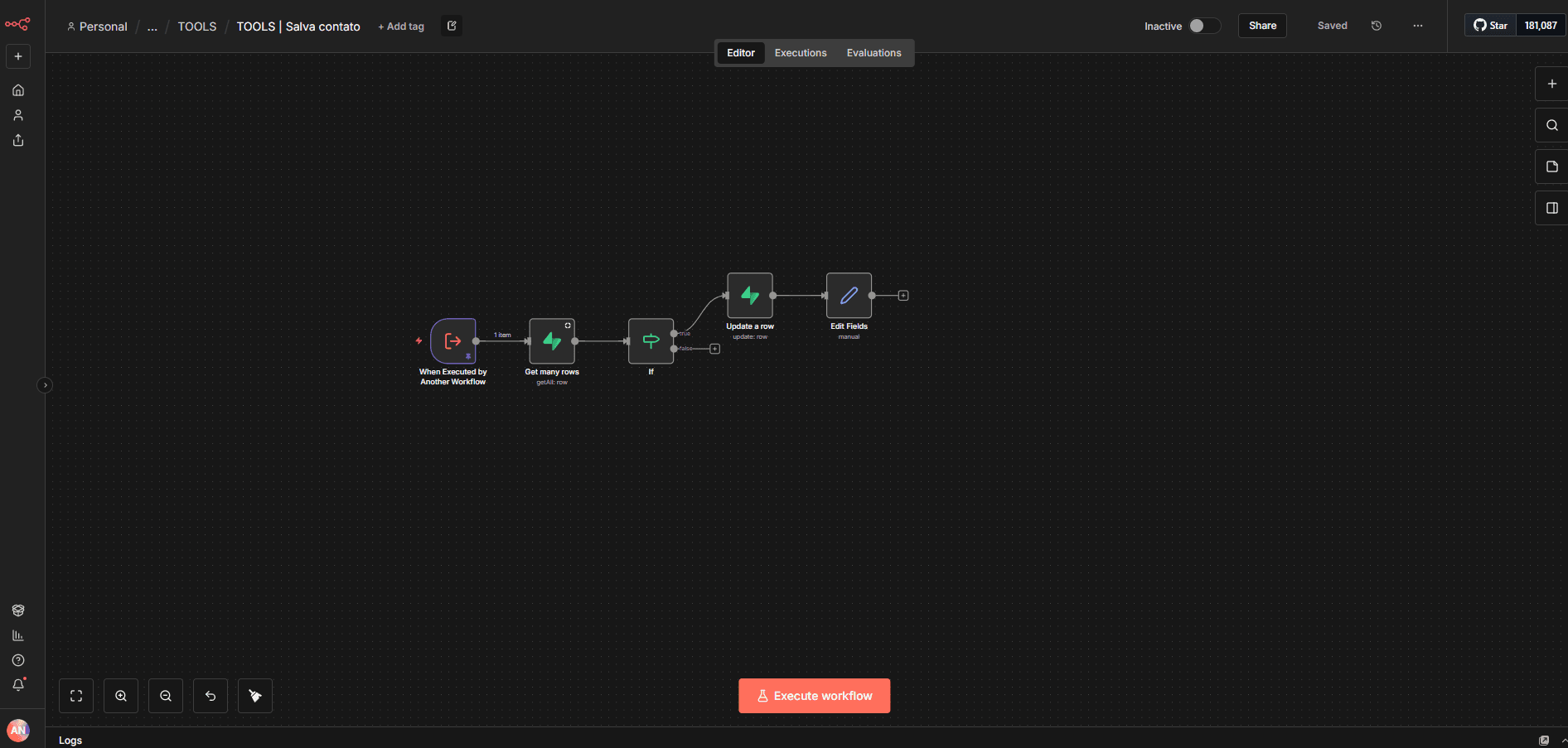Click Add tag next to workflow name
Viewport: 1568px width, 748px height.
401,27
